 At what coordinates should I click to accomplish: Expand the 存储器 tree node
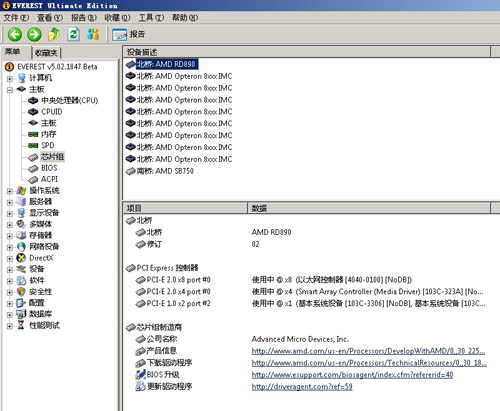click(10, 236)
